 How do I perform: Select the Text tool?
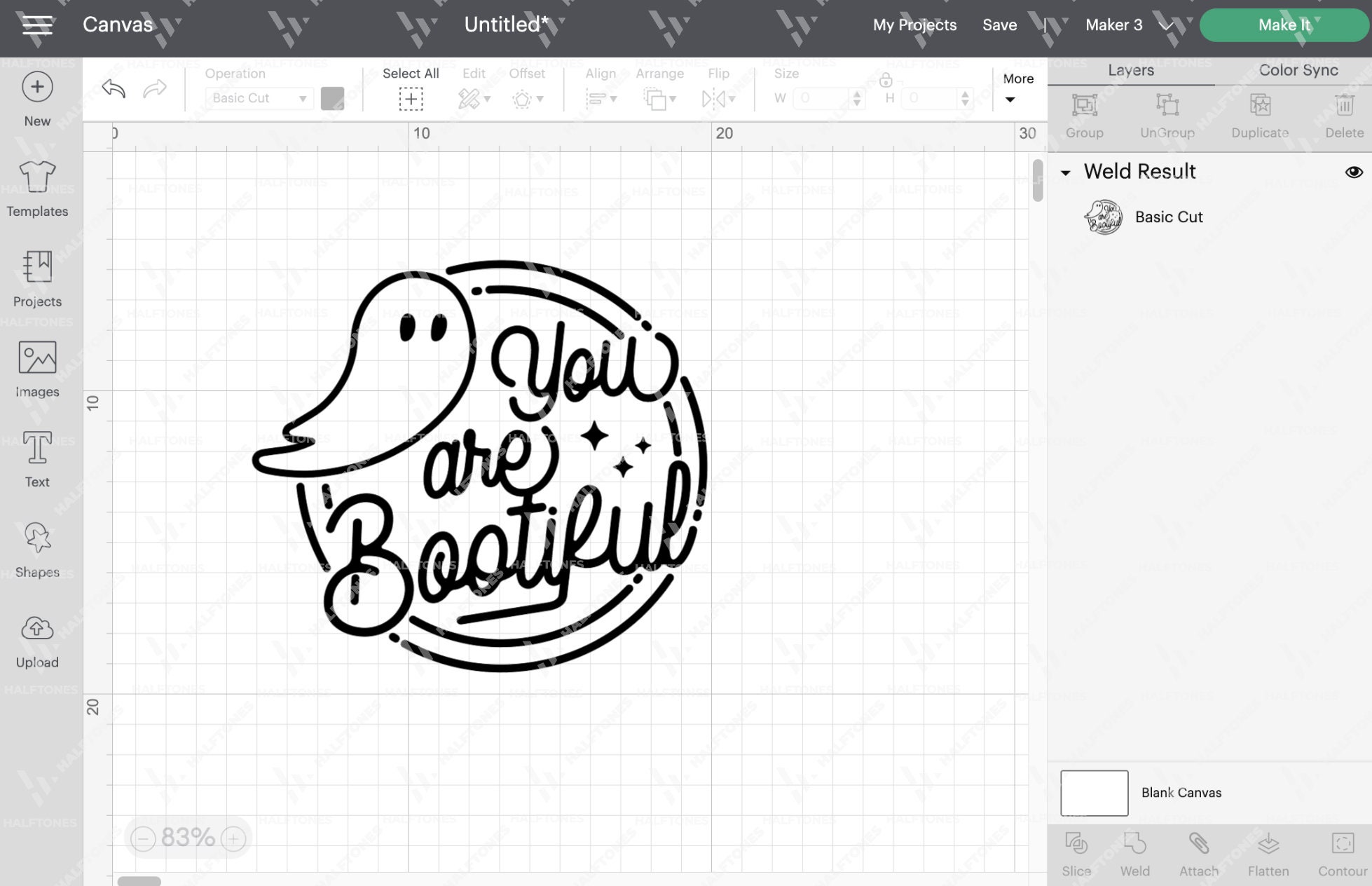[x=38, y=459]
